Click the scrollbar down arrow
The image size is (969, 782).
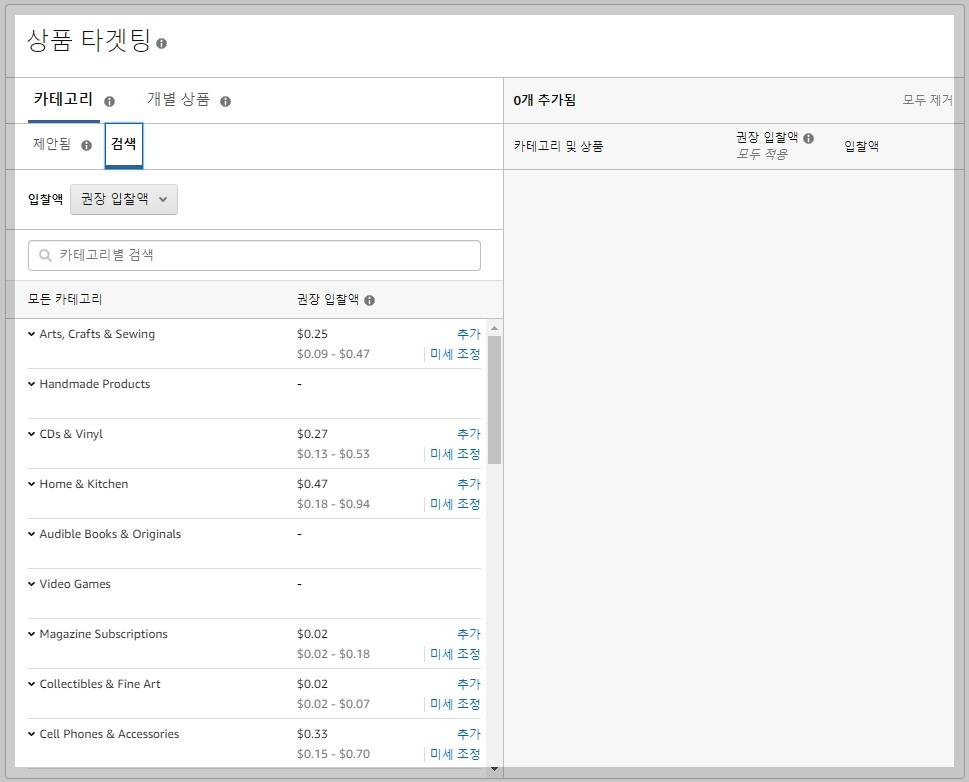[494, 769]
